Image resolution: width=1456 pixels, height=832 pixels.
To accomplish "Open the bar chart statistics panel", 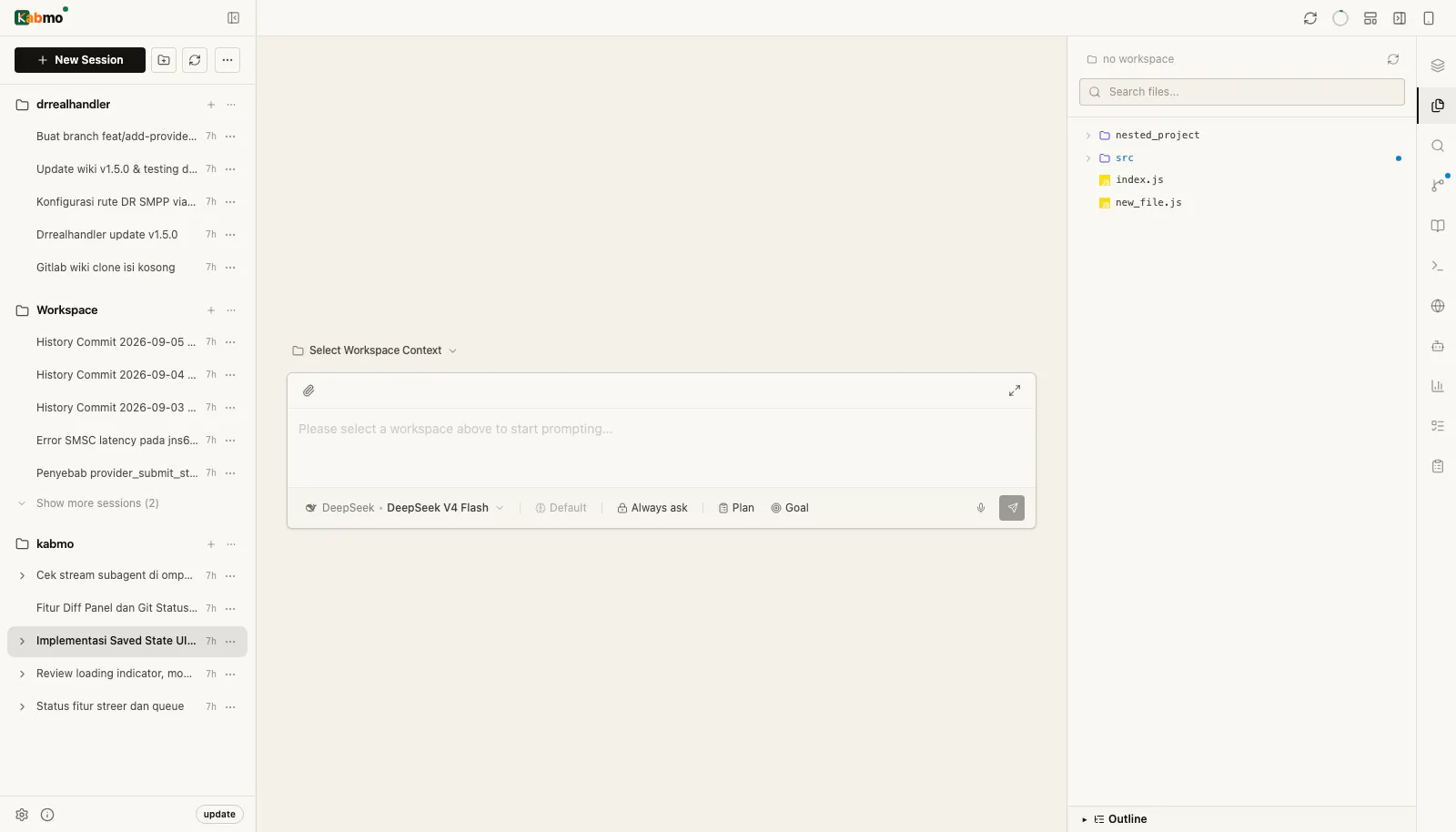I will click(1438, 386).
